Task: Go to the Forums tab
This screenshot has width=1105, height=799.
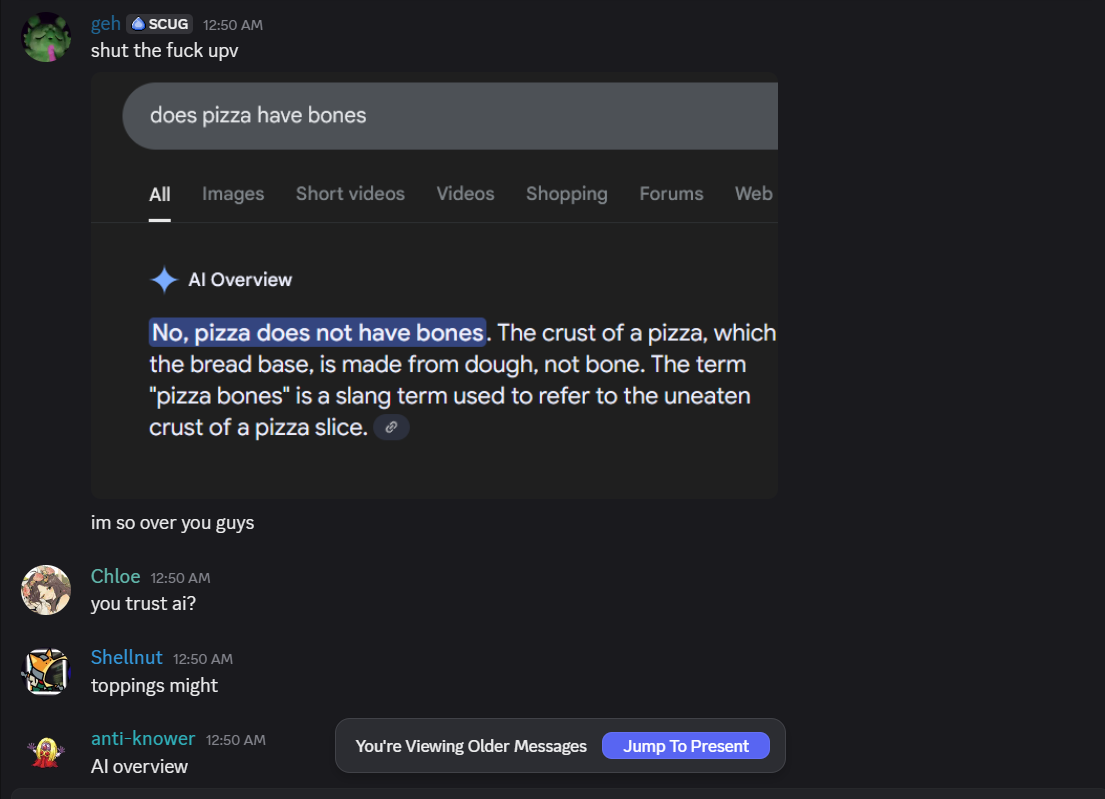Action: (671, 194)
